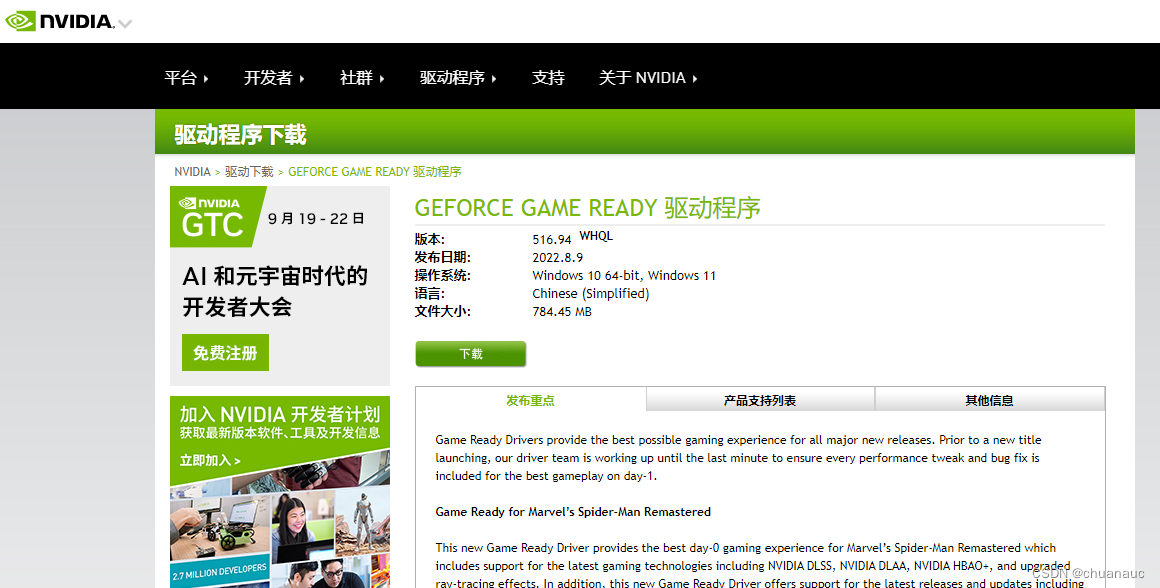The image size is (1160, 588).
Task: Click the 免费注册 button in GTC banner
Action: 226,353
